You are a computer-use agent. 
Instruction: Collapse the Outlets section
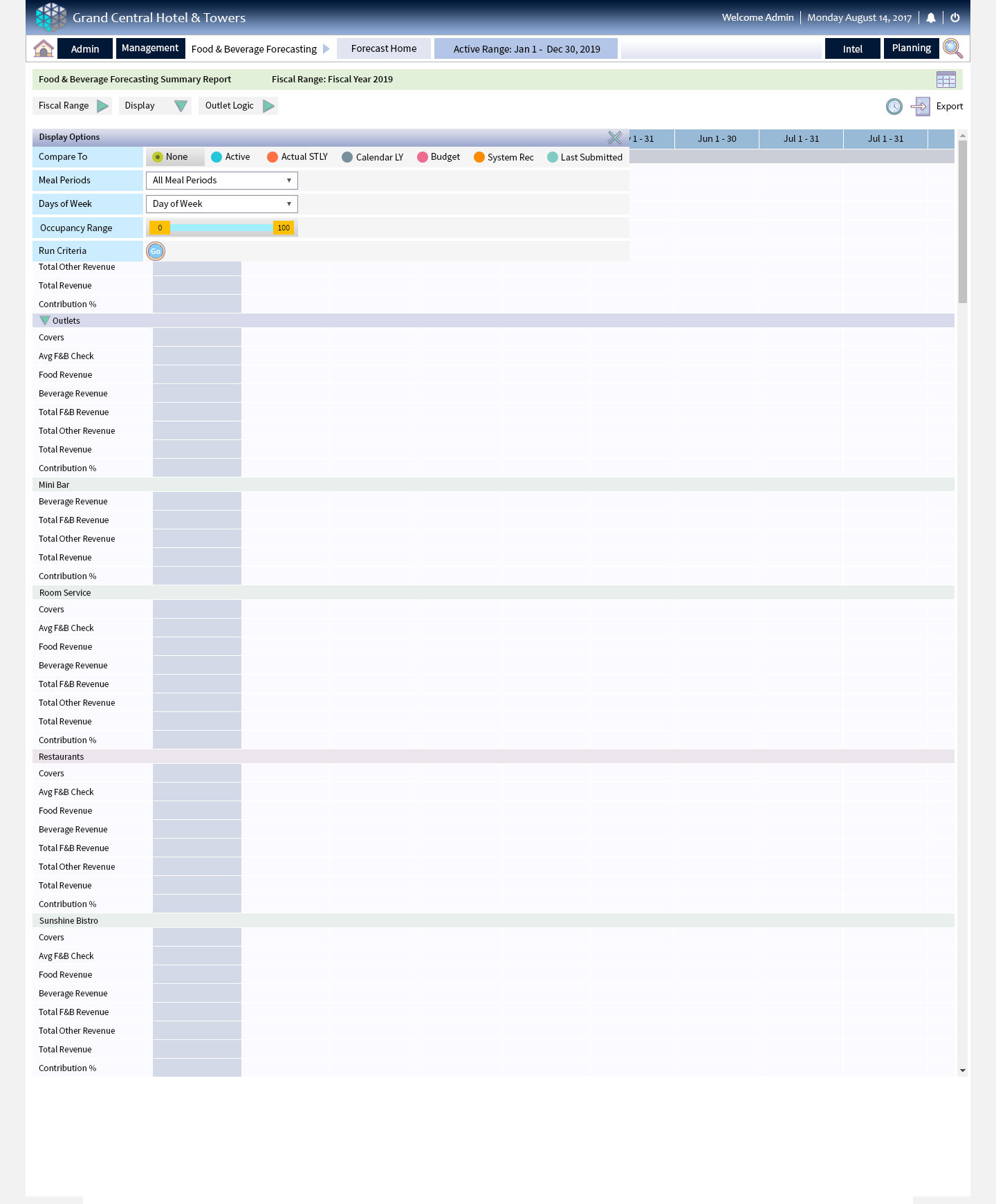click(x=45, y=320)
